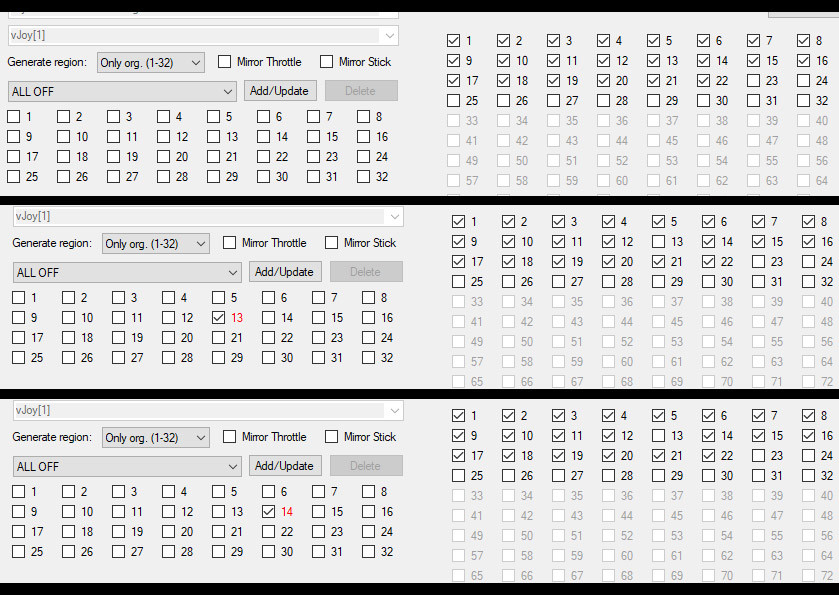The image size is (839, 595).
Task: Check box 9 under ALL OFF in bottom panel
Action: coord(18,512)
